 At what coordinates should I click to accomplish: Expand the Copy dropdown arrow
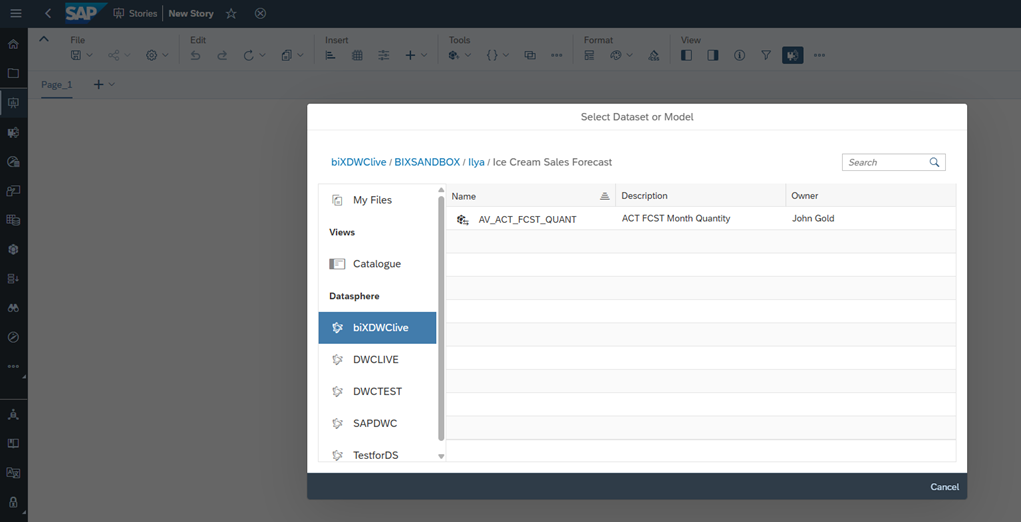(x=300, y=55)
